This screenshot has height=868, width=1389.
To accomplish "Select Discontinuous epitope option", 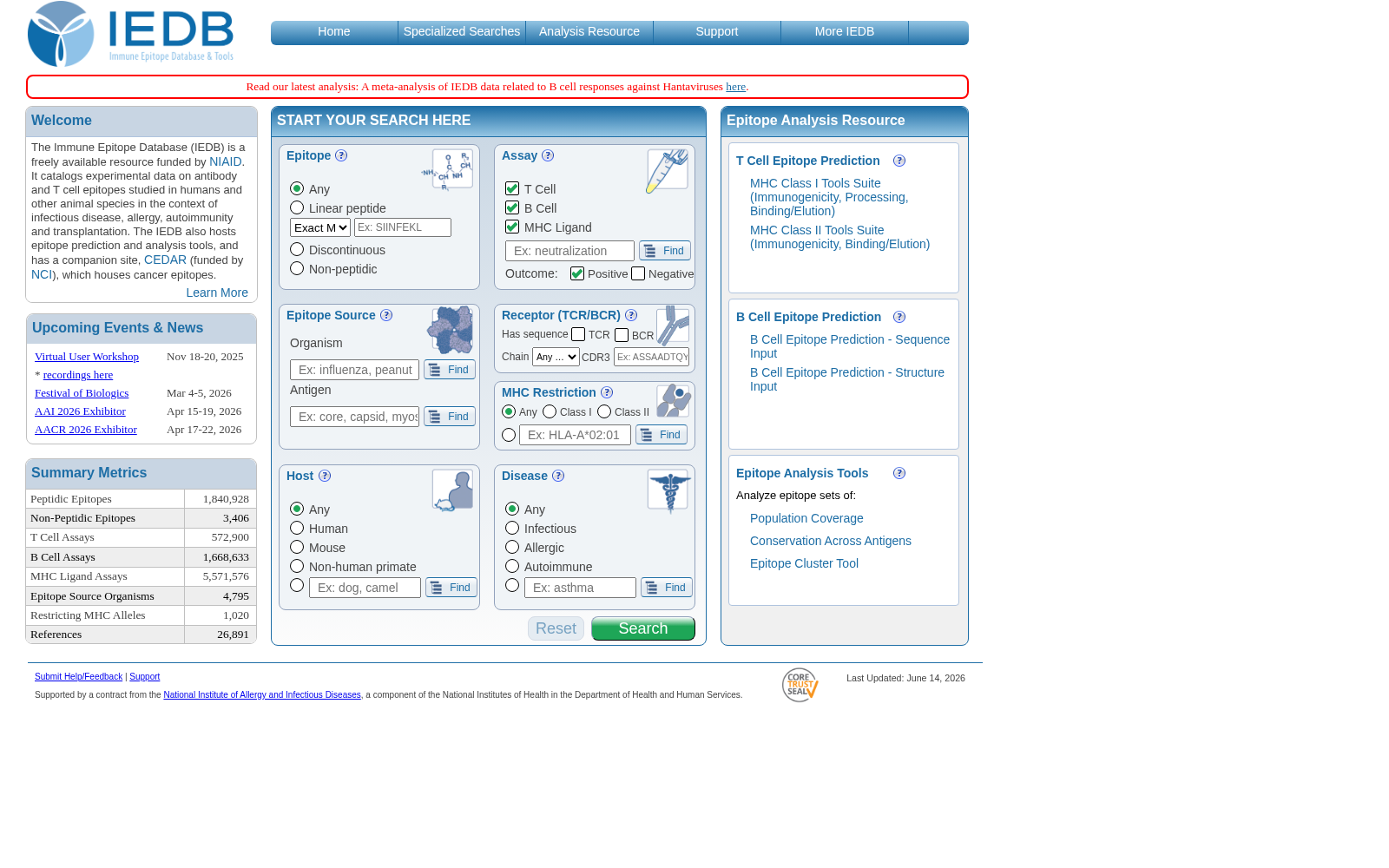I will (x=297, y=250).
